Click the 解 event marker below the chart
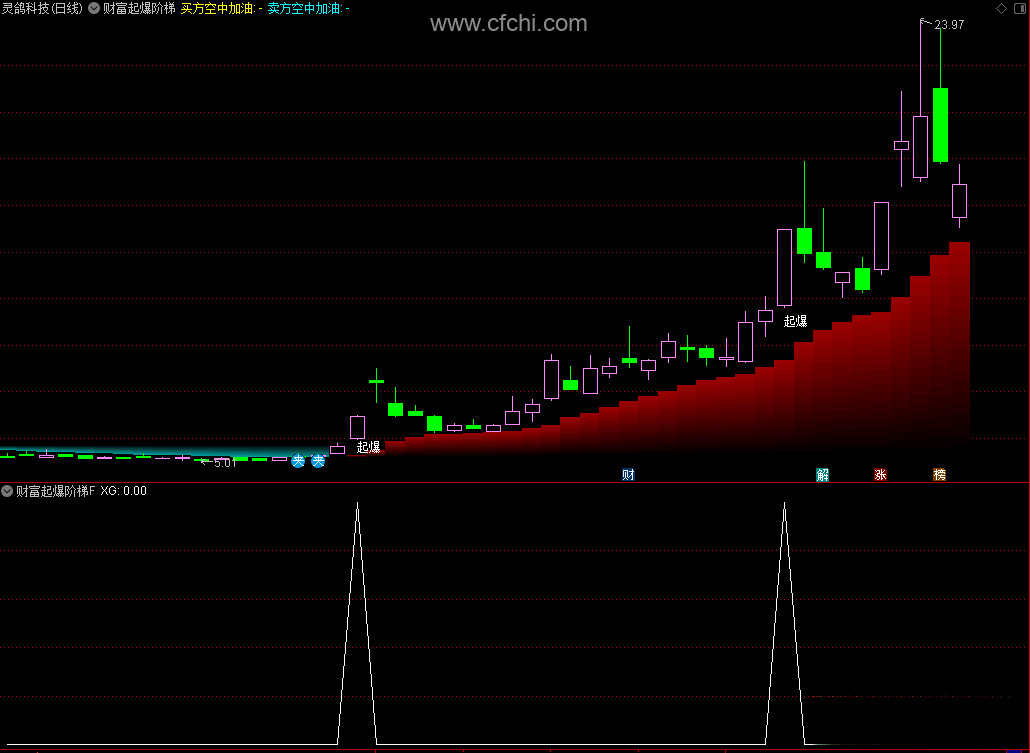Image resolution: width=1030 pixels, height=753 pixels. click(x=822, y=474)
